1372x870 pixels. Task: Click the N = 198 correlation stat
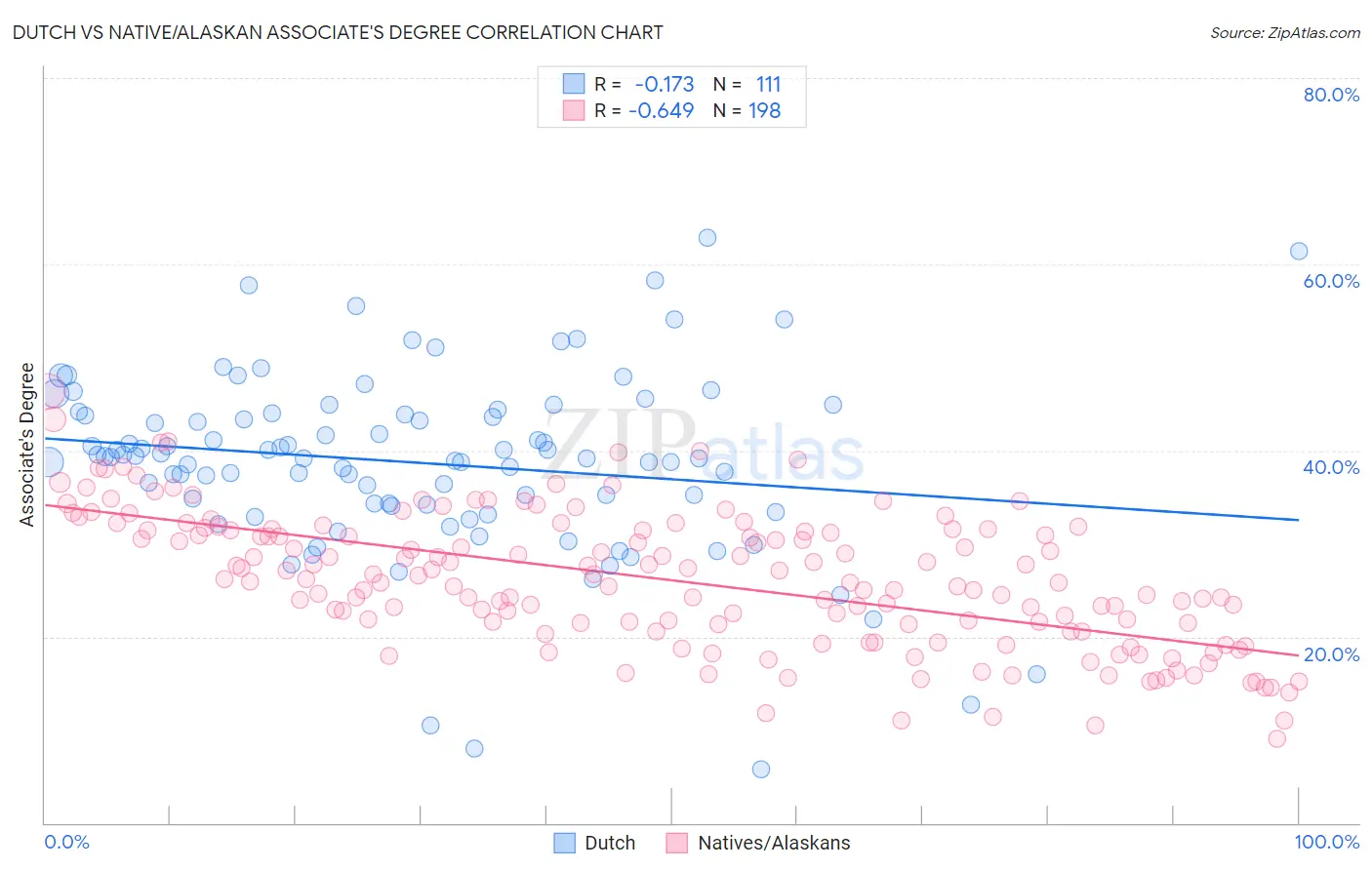point(747,110)
